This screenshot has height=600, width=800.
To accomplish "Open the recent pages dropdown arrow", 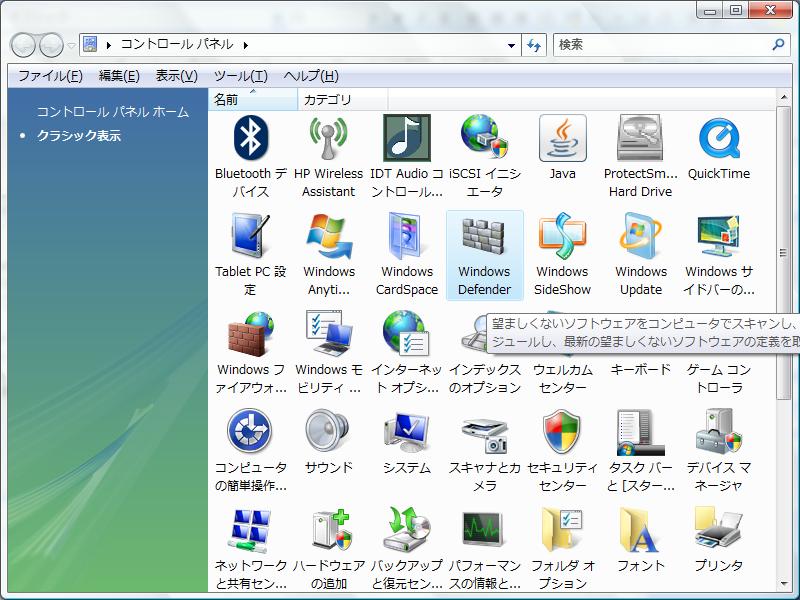I will 71,45.
